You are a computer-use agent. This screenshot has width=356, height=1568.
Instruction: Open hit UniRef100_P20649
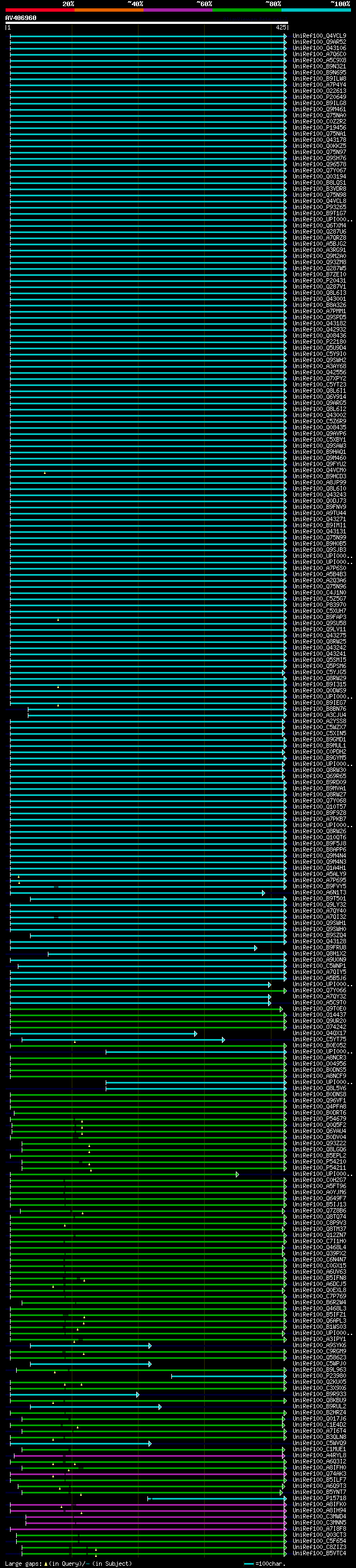coord(319,97)
